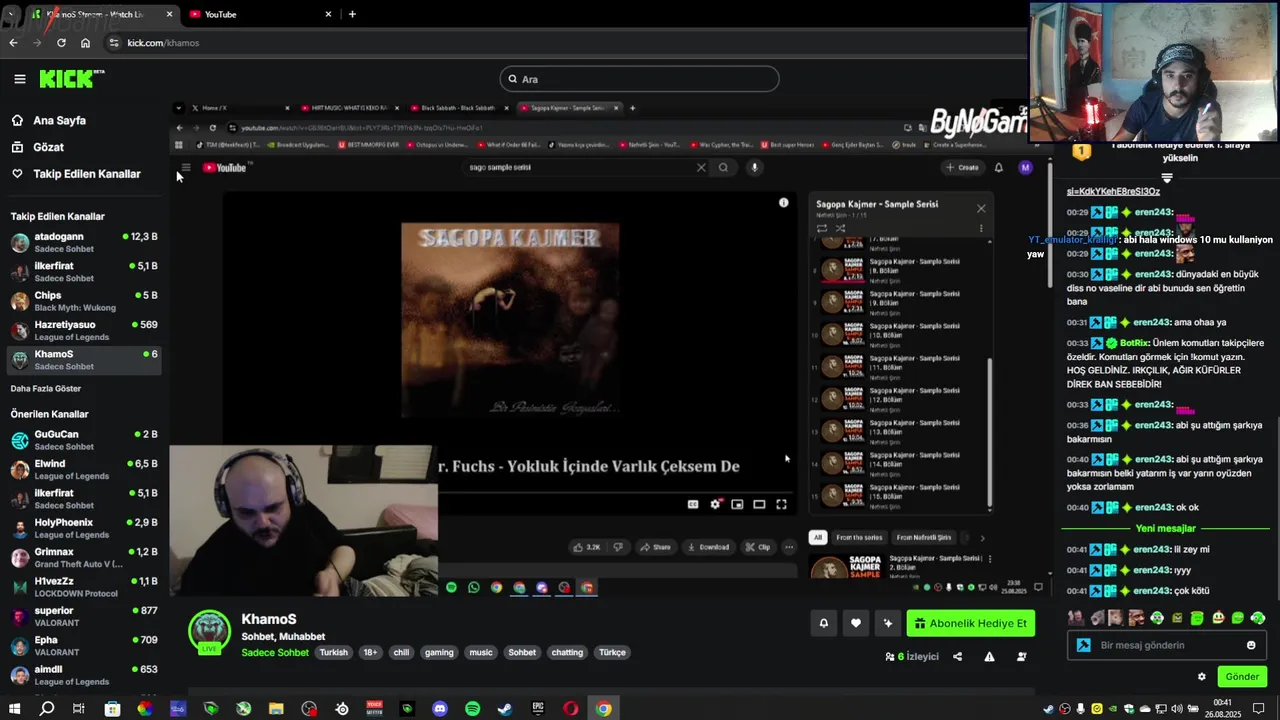Open atadogann channel in followed list

pos(84,242)
